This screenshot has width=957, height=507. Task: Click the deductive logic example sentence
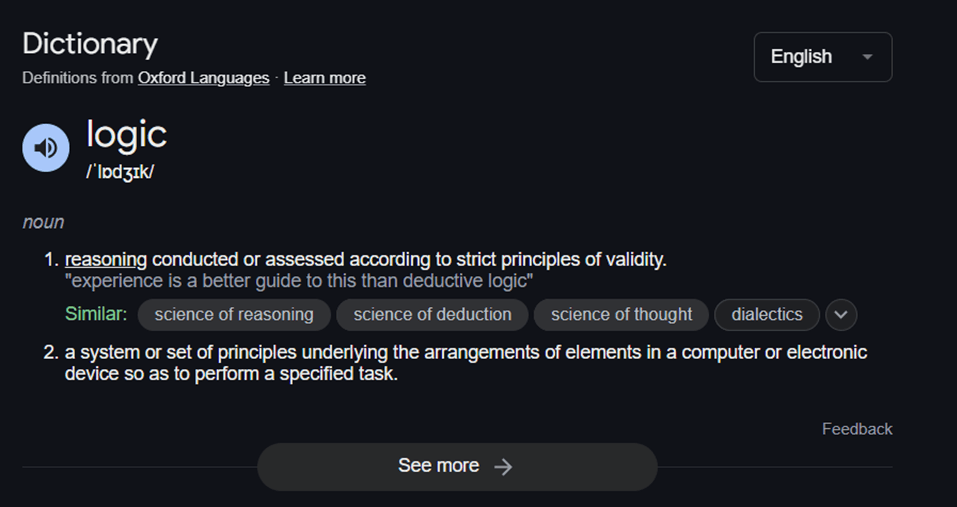tap(298, 281)
